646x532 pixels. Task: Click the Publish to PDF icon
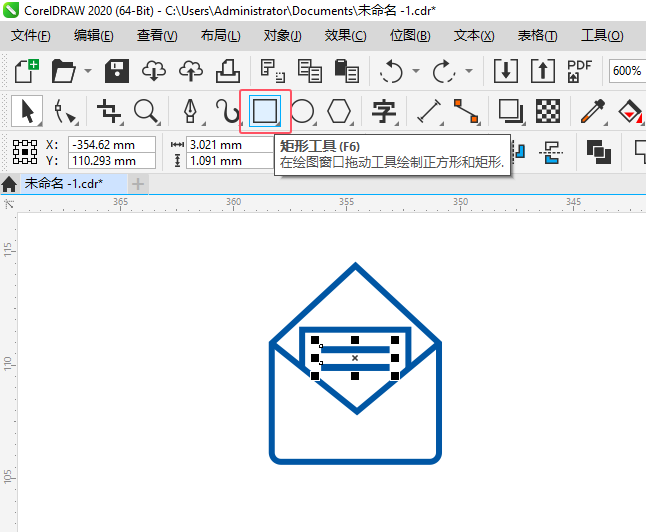(x=579, y=71)
